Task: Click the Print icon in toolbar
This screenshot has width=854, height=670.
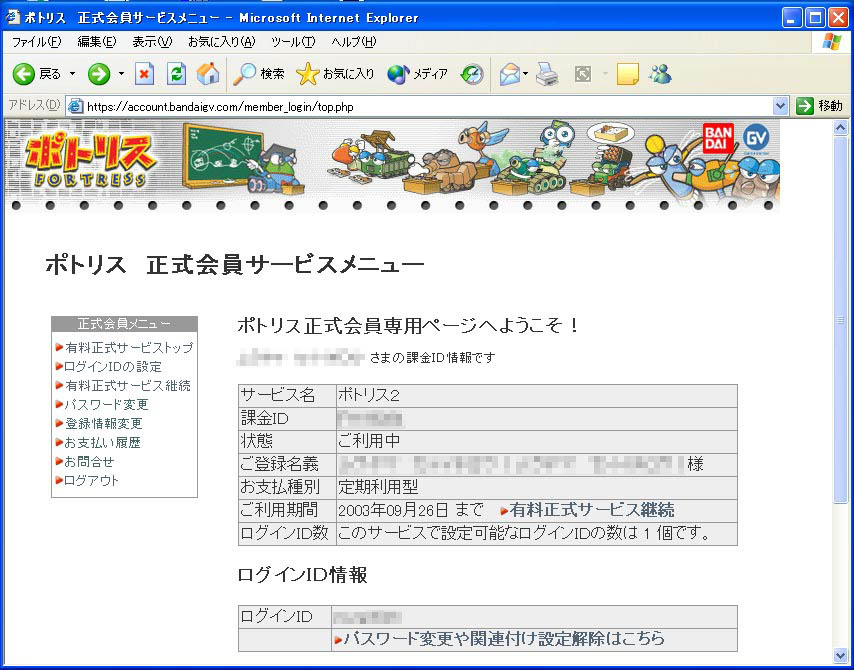Action: pos(545,74)
